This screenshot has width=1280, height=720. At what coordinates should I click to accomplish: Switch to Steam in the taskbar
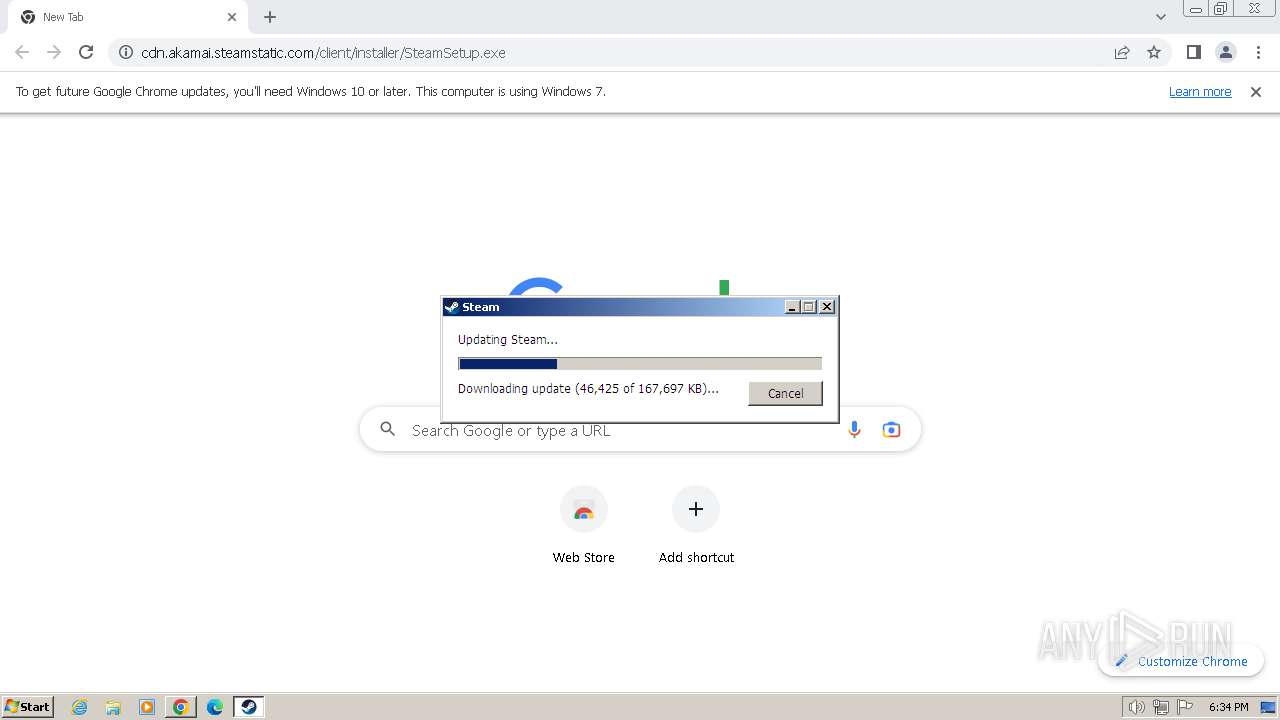click(249, 707)
